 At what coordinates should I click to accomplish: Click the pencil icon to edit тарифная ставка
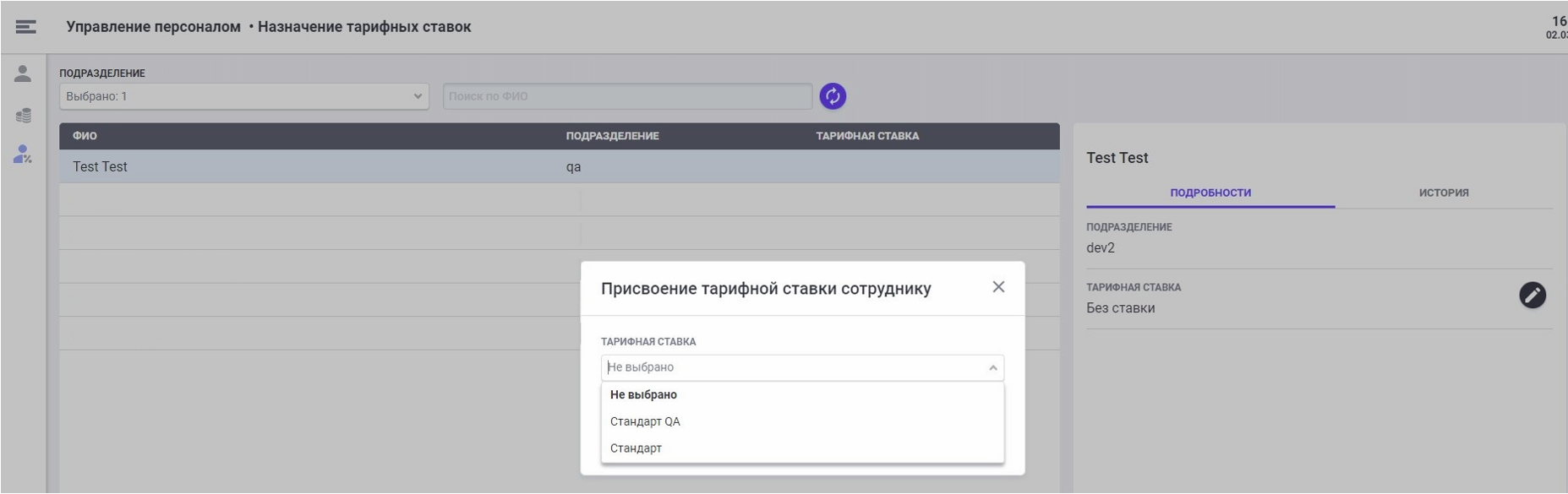[x=1532, y=296]
